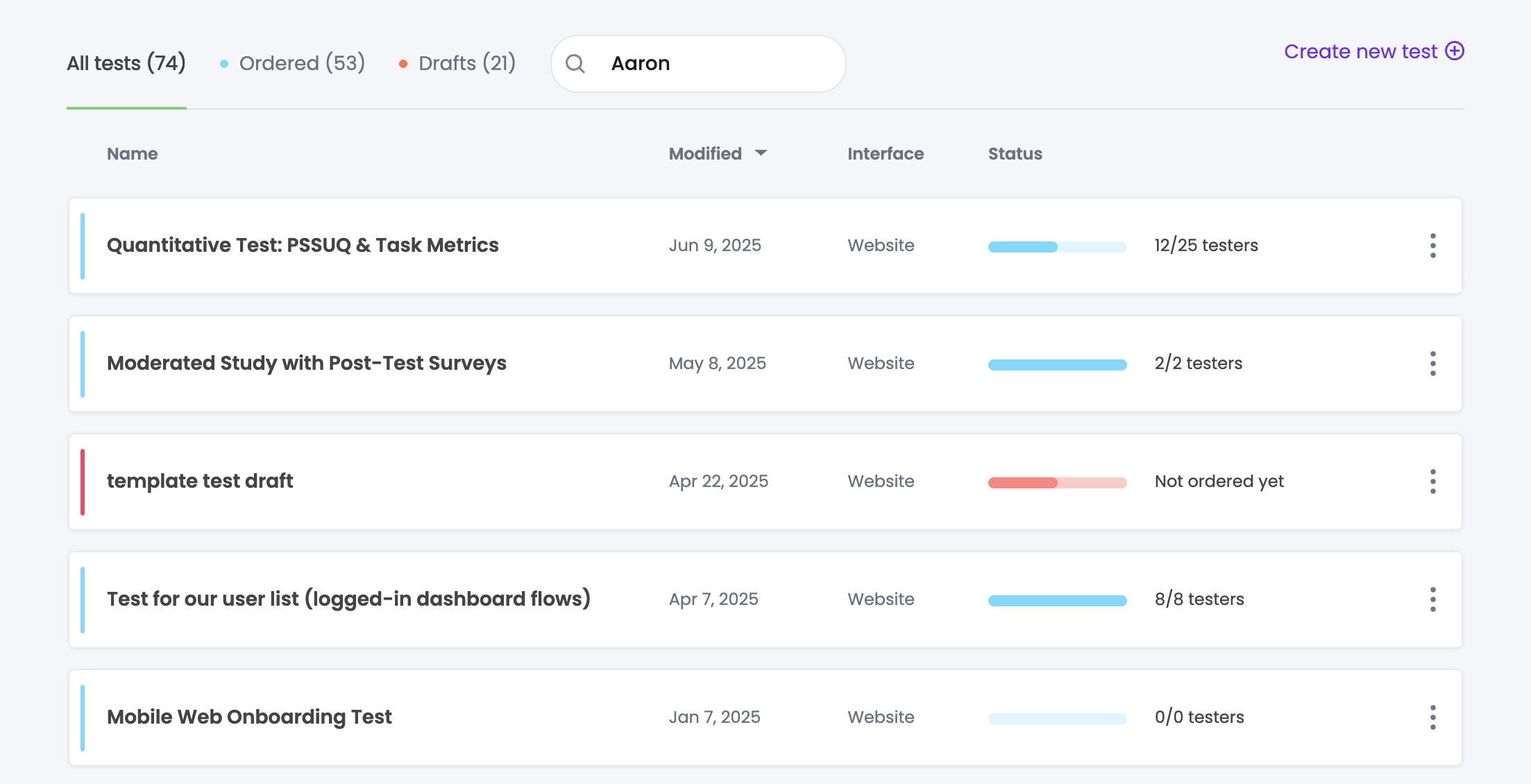Open Quantitative Test: PSSUQ & Task Metrics
Screen dimensions: 1531x784
(x=303, y=245)
